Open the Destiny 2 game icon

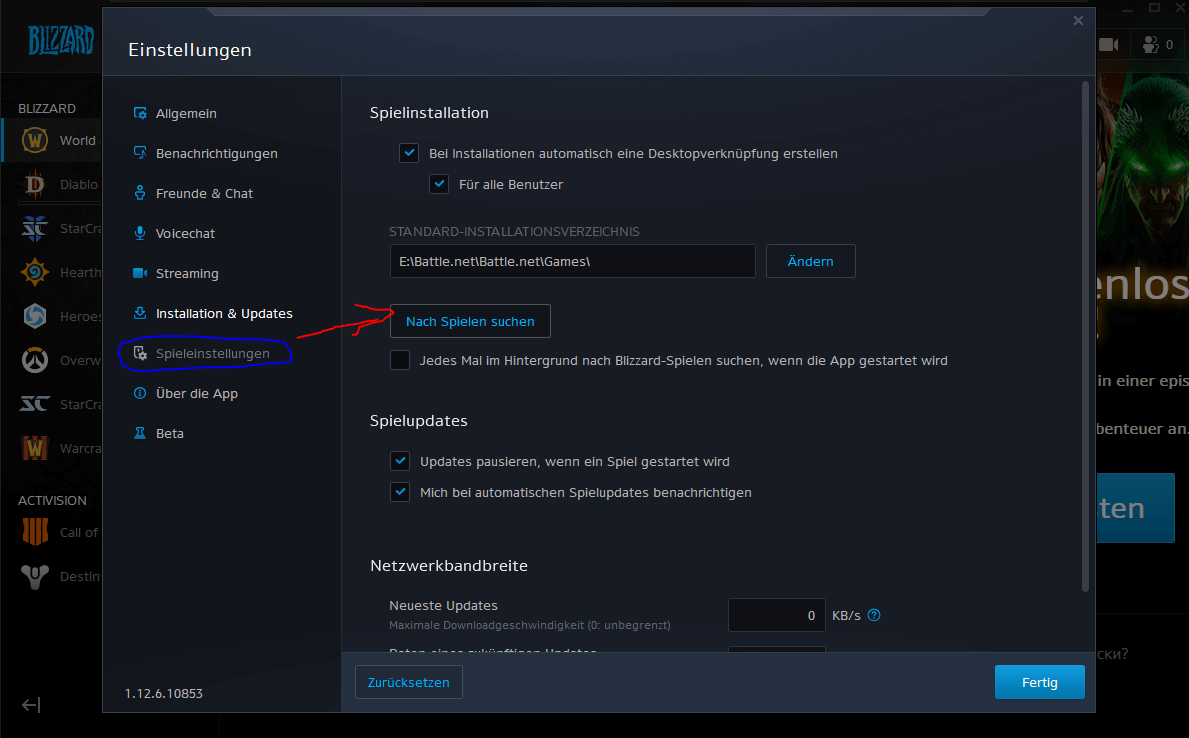[x=35, y=576]
